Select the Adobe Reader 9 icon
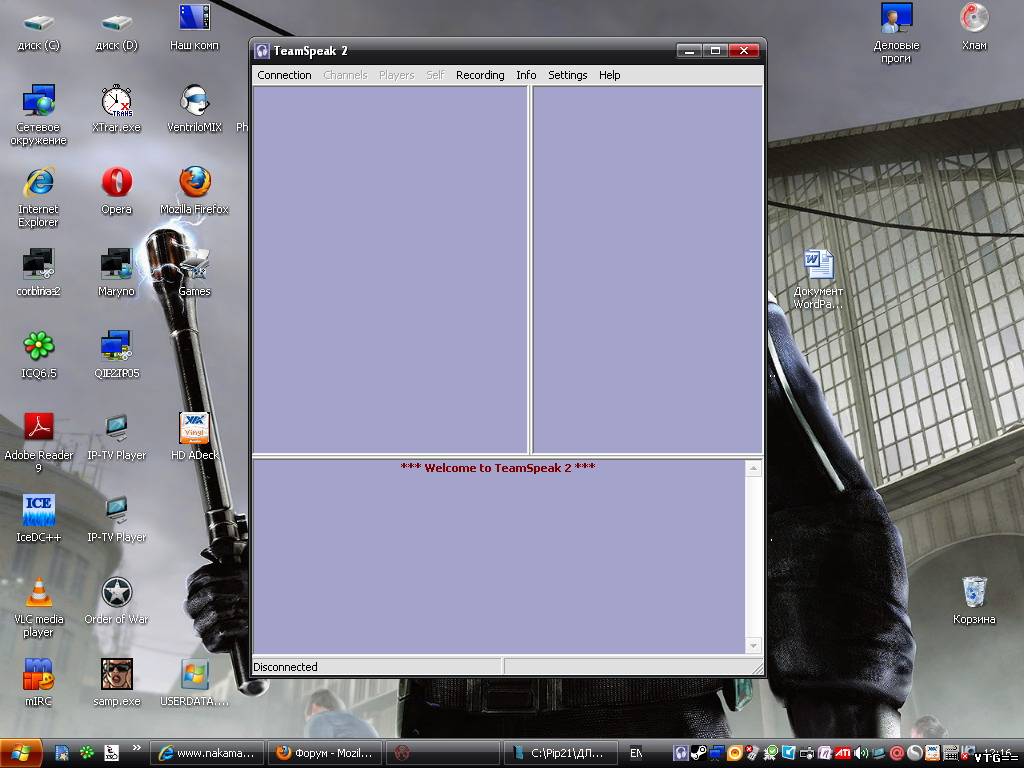 click(x=39, y=442)
